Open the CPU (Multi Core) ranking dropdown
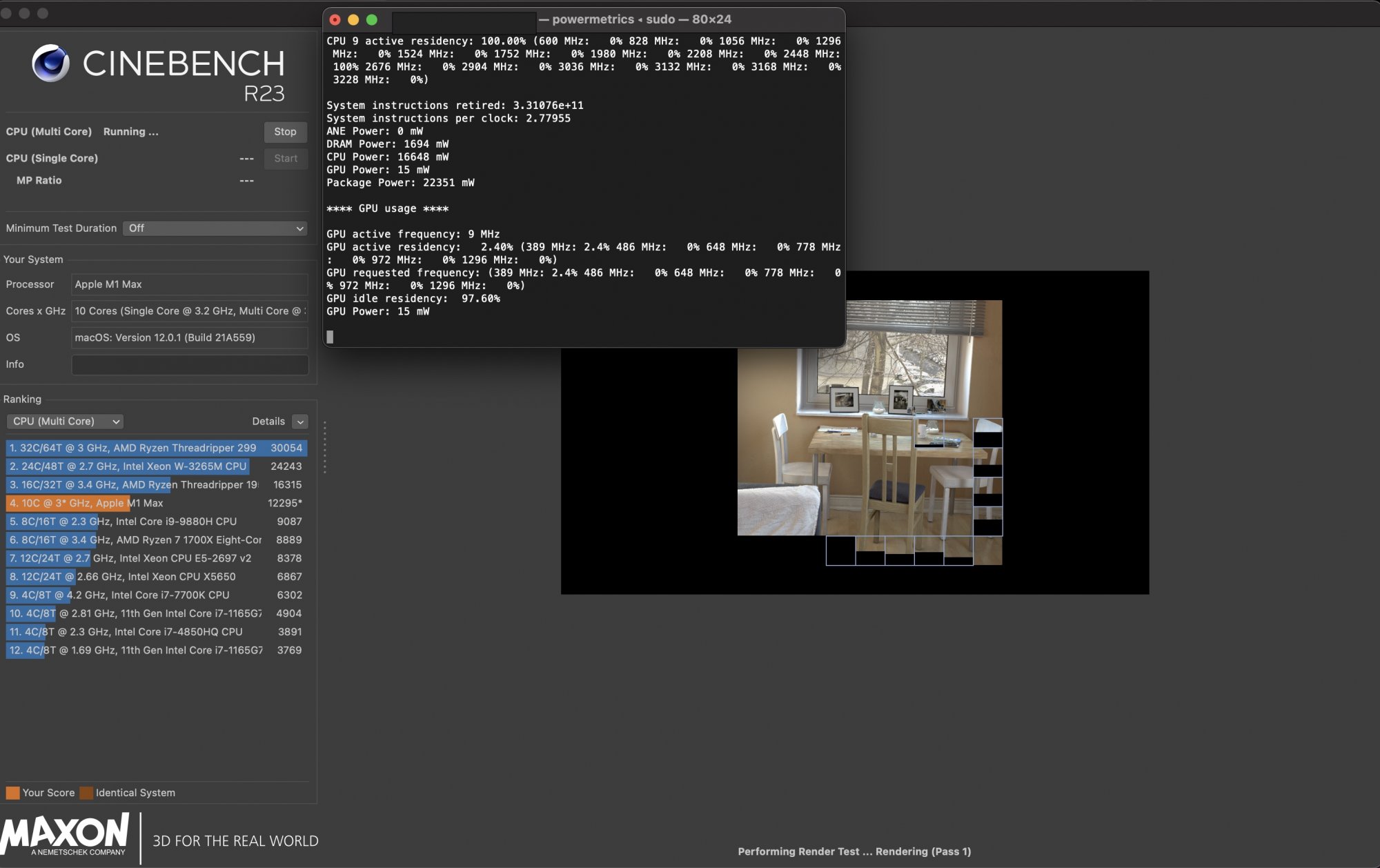This screenshot has width=1380, height=868. [66, 422]
